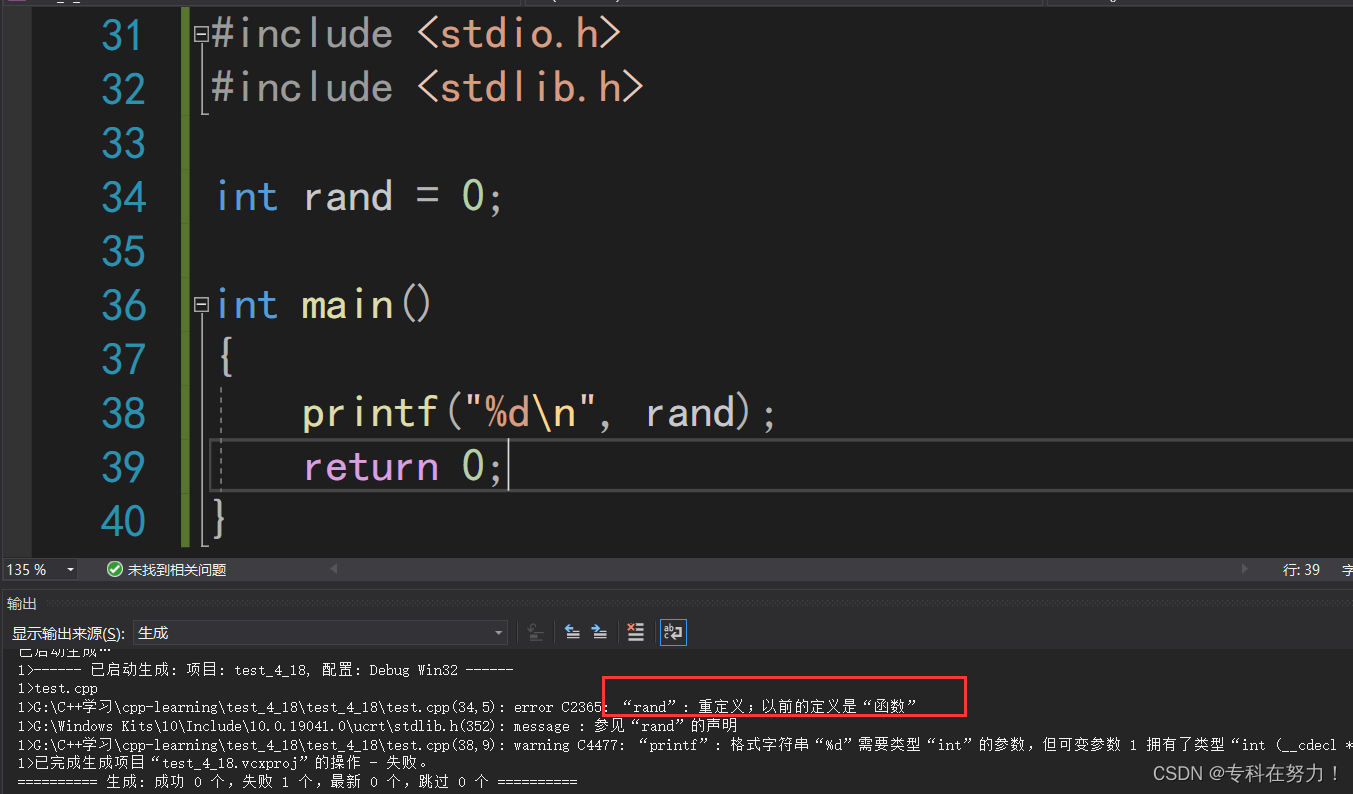Click 'return 0;' on line 39
Screen dimensions: 1353x794
tap(402, 466)
